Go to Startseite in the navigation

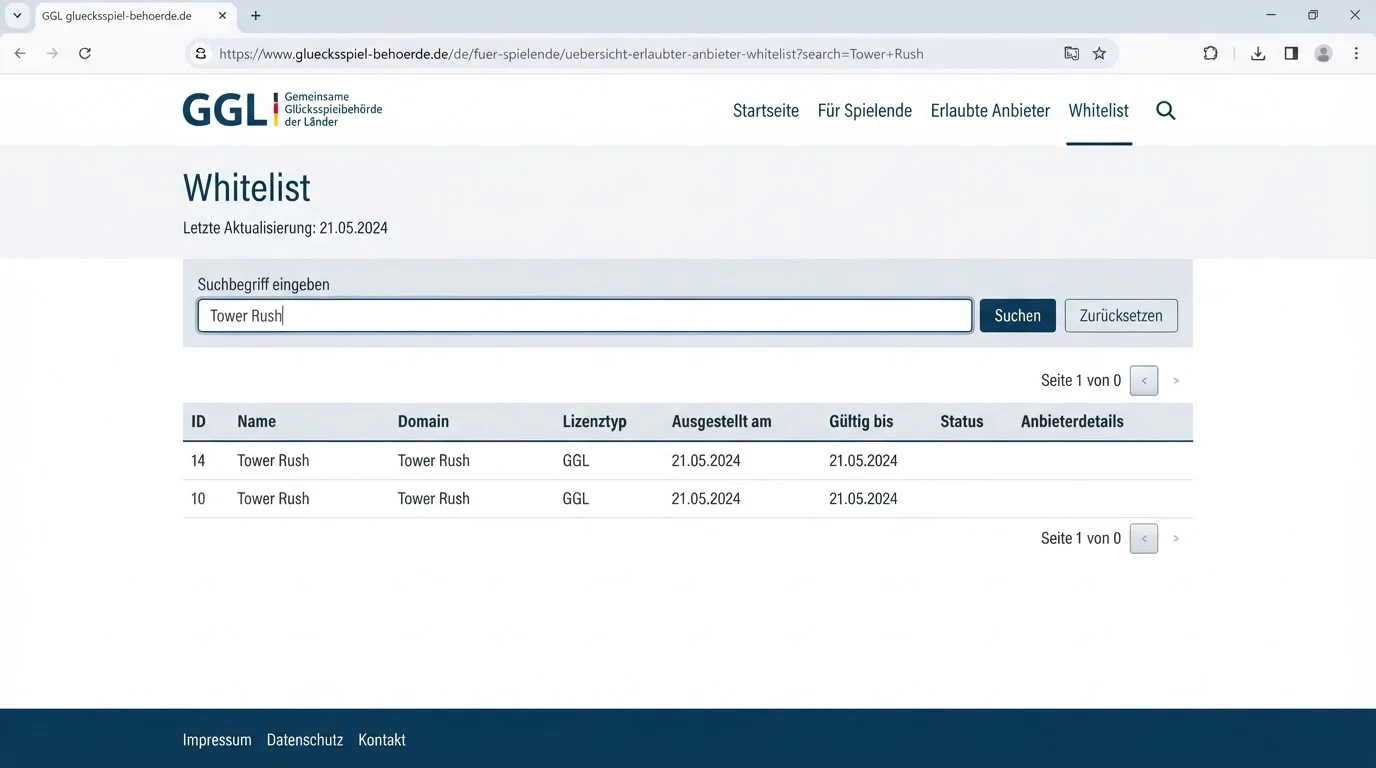point(766,111)
